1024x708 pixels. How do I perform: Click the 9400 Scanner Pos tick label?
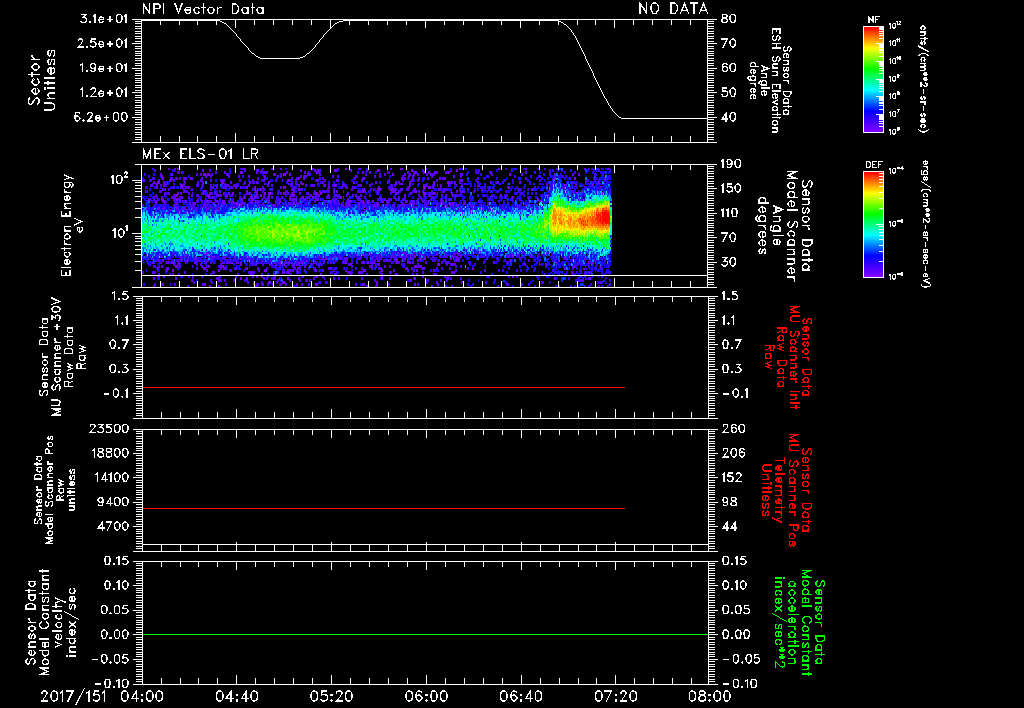coord(113,502)
